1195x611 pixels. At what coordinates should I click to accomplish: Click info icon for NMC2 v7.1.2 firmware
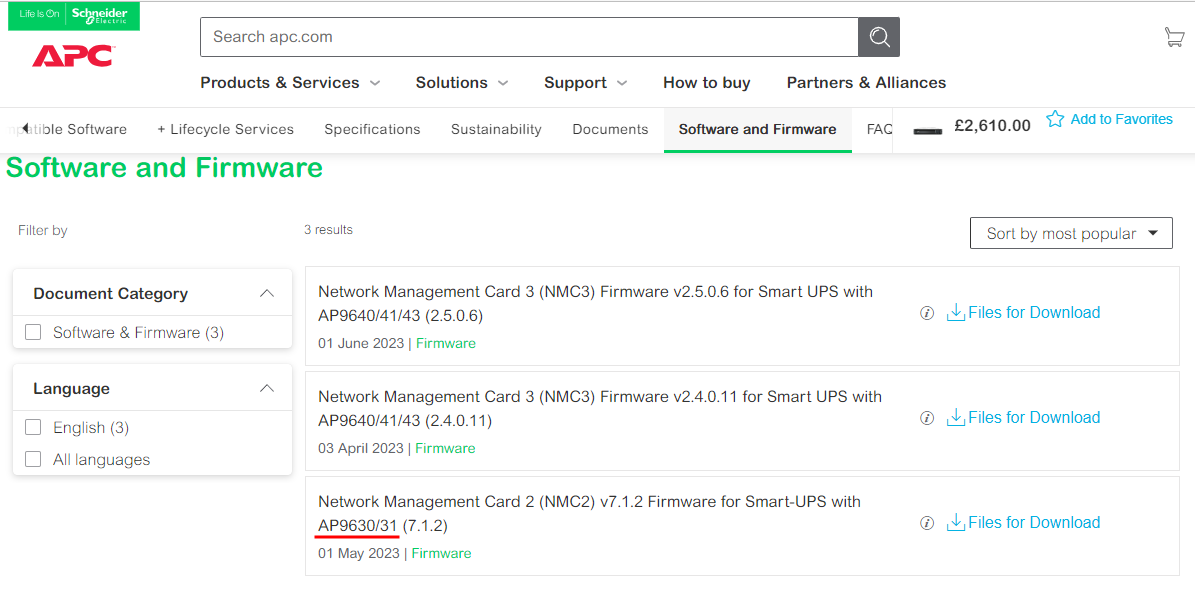pos(927,523)
